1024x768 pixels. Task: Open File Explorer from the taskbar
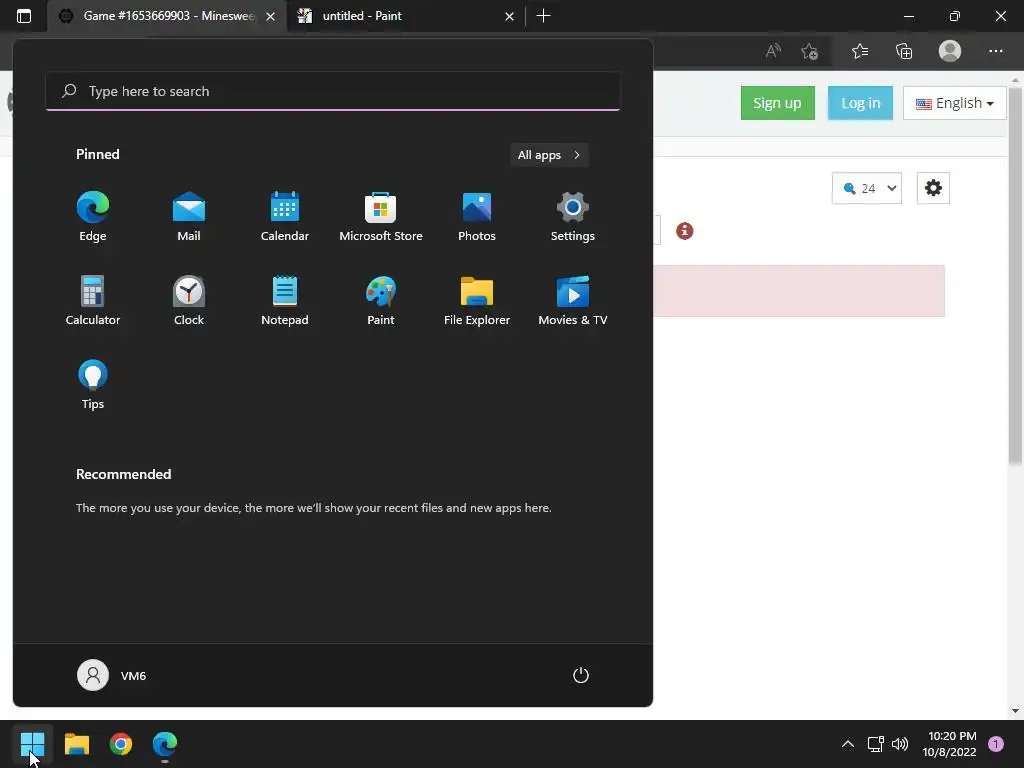pyautogui.click(x=77, y=744)
